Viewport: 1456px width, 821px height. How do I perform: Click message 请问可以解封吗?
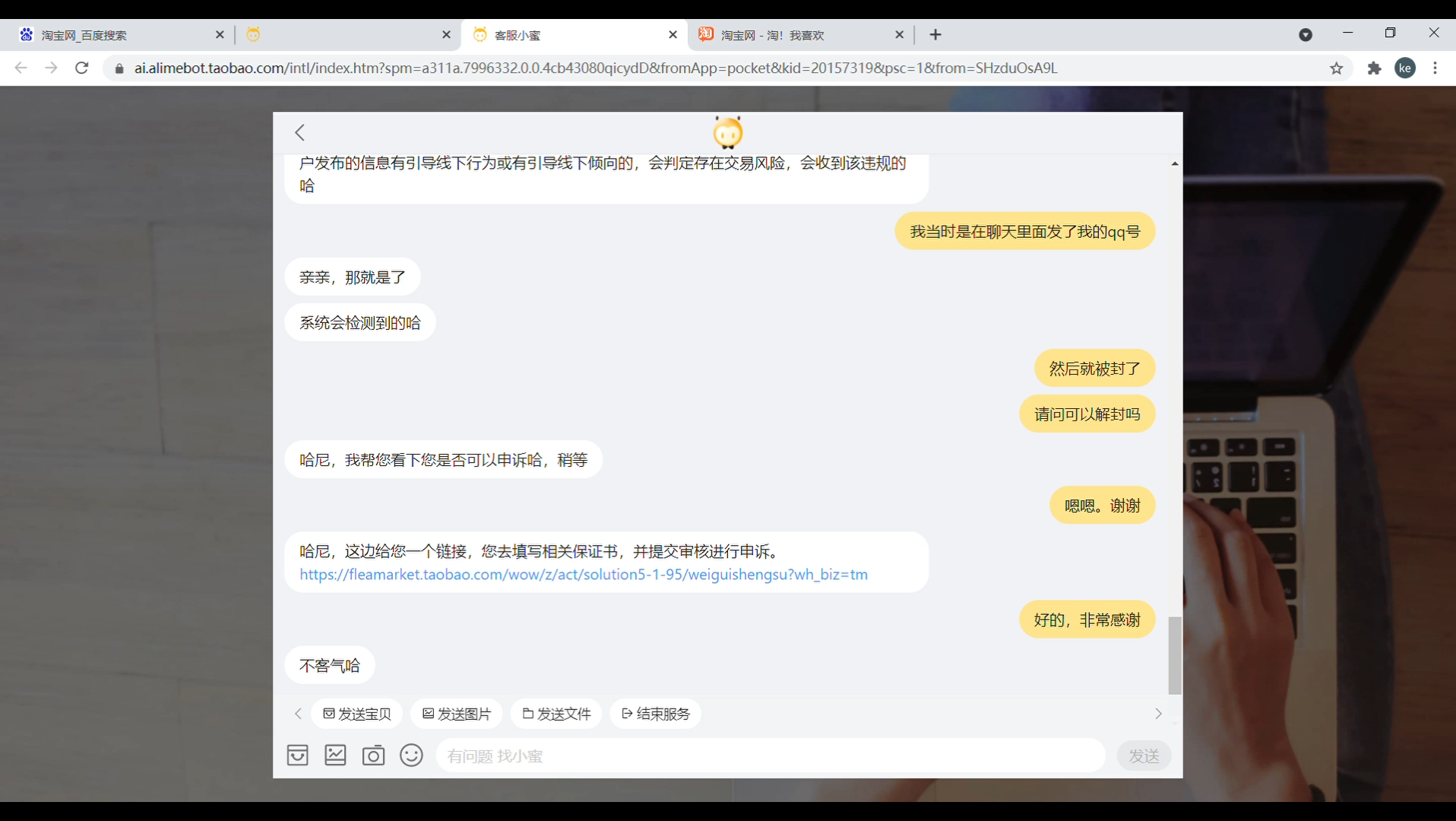click(x=1087, y=414)
